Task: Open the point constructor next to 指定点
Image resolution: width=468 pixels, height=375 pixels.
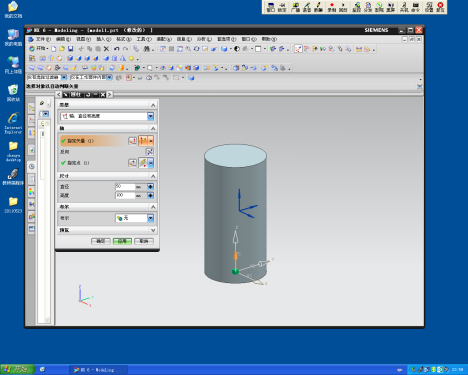Action: (132, 163)
